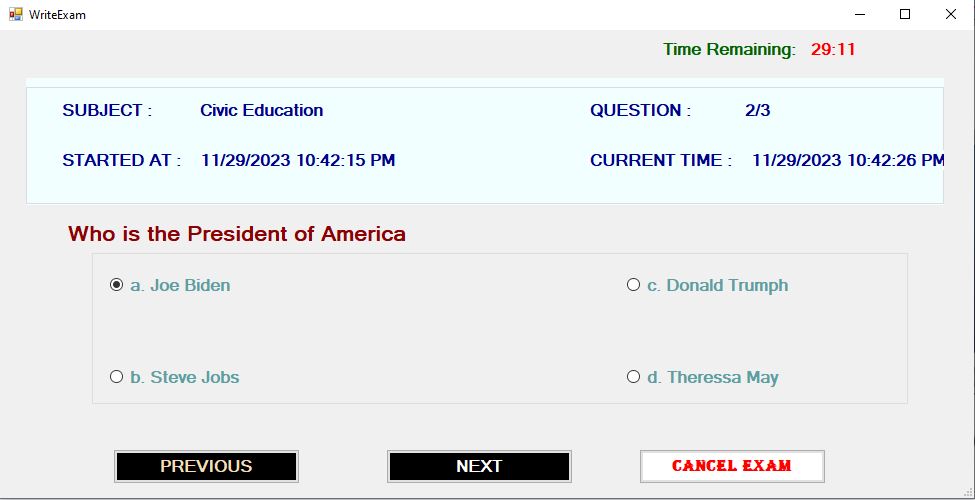This screenshot has height=500, width=975.
Task: Maximize the WriteExam window
Action: coord(905,14)
